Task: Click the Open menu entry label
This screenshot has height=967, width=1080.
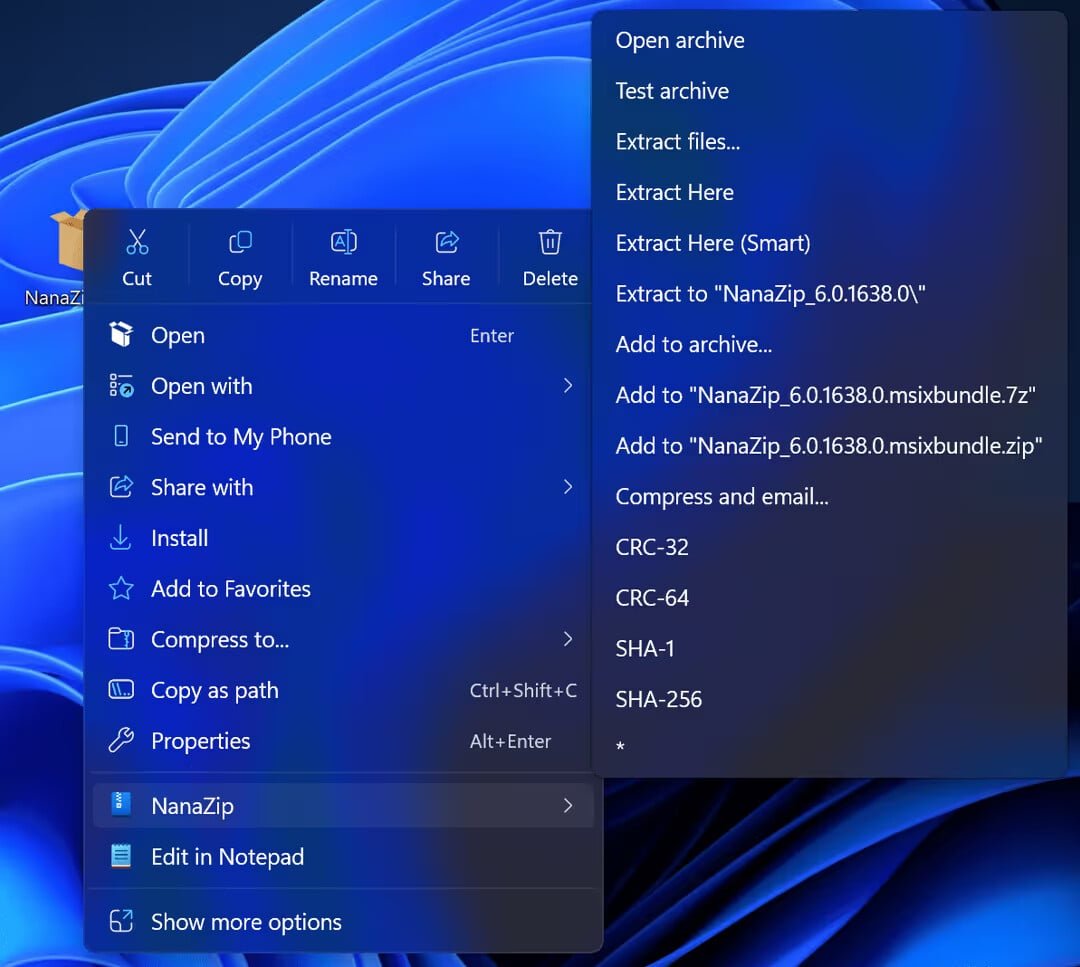Action: click(178, 335)
